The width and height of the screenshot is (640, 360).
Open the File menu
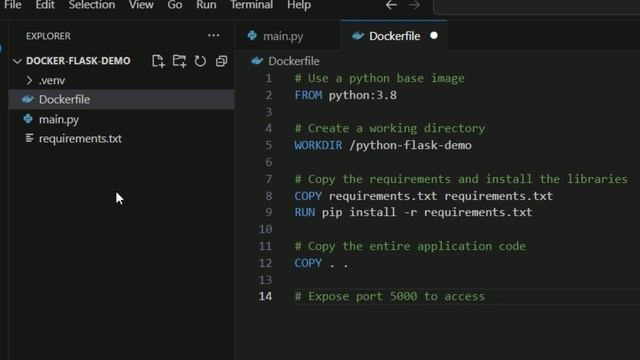point(13,5)
